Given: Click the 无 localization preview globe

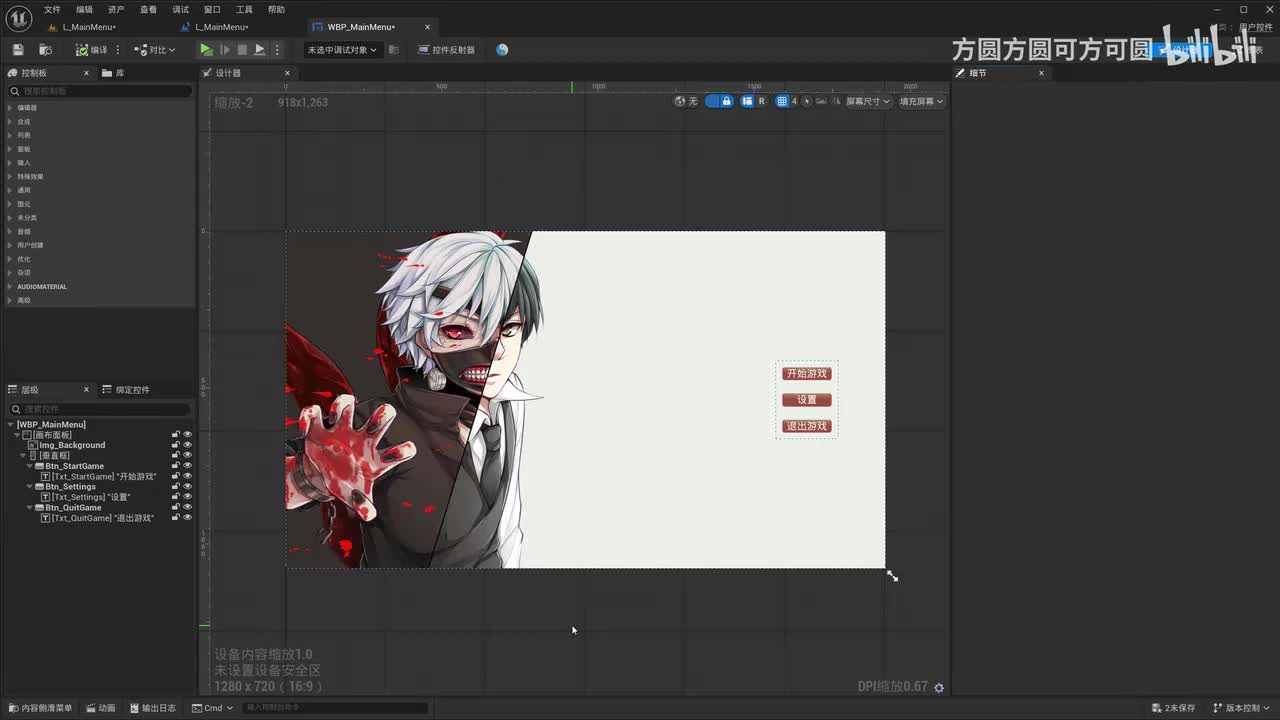Looking at the screenshot, I should [686, 101].
